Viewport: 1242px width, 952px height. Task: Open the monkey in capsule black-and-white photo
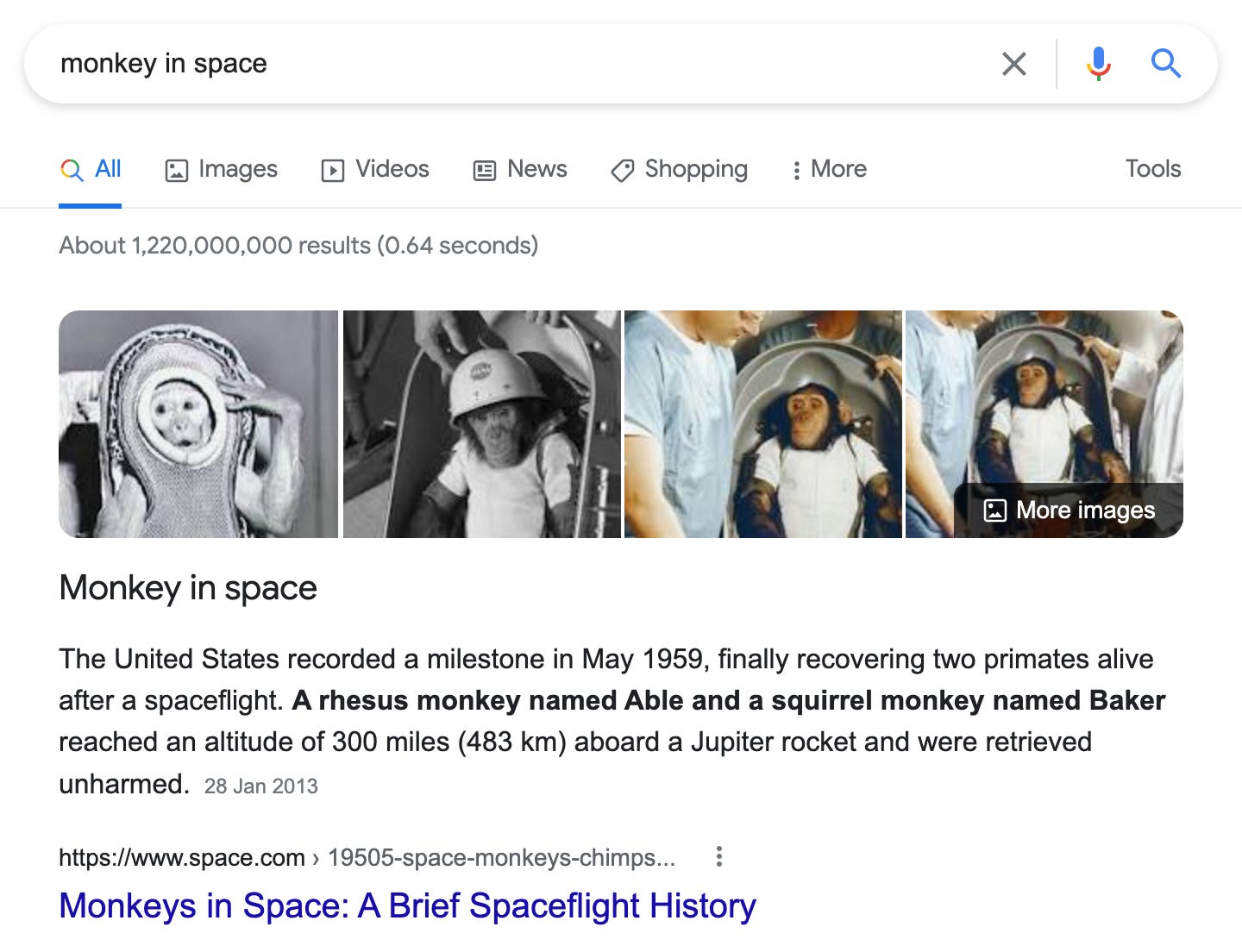pyautogui.click(x=198, y=424)
